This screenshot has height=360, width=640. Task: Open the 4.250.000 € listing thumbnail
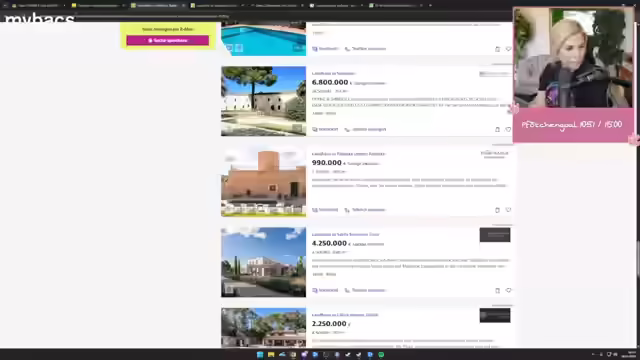[x=263, y=262]
